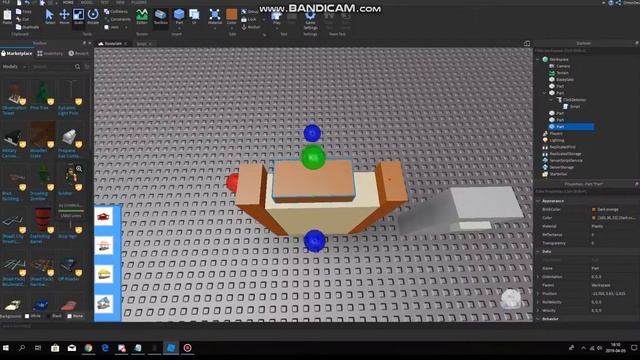Click the Color property swatch
The height and width of the screenshot is (360, 640).
(594, 218)
